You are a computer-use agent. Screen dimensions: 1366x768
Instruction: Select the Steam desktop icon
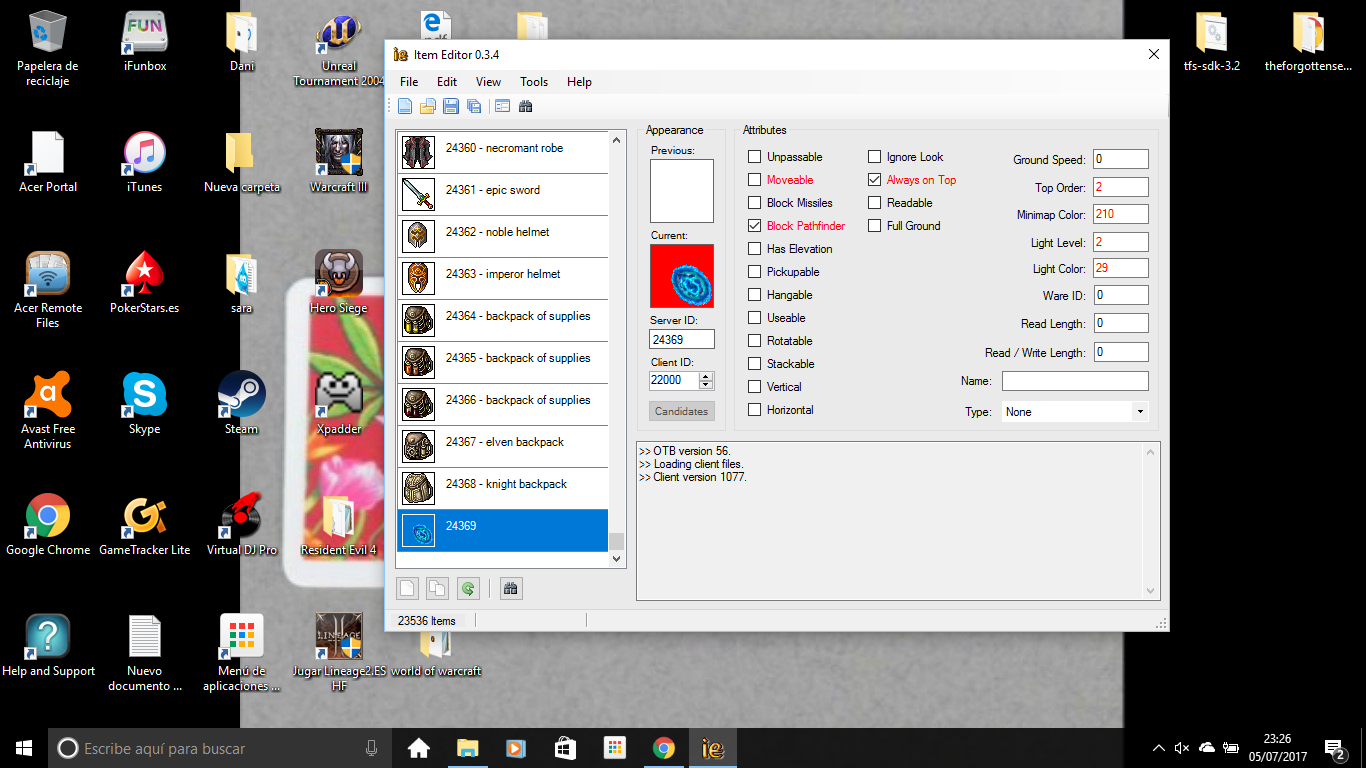coord(242,403)
